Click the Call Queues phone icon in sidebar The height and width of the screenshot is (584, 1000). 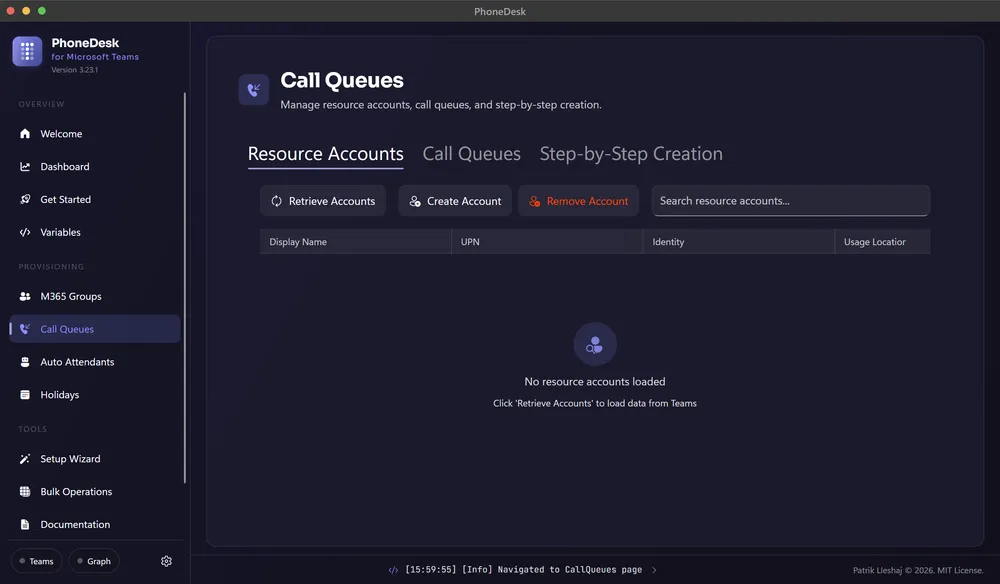[25, 329]
